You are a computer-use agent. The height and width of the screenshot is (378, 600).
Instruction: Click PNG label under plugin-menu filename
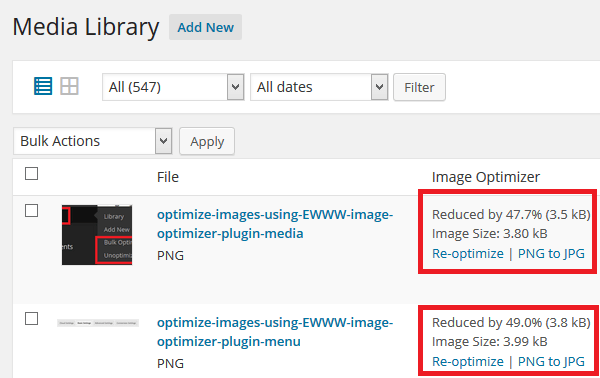click(170, 363)
